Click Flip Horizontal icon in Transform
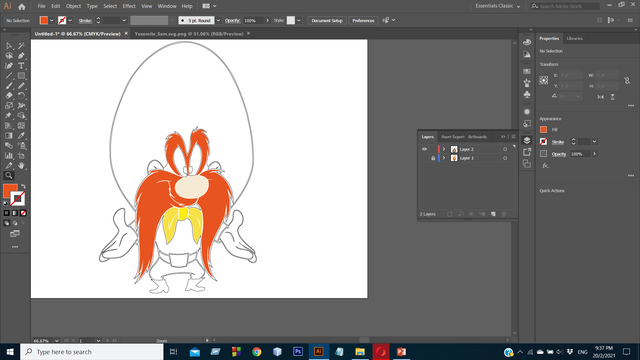This screenshot has height=360, width=640. point(600,97)
